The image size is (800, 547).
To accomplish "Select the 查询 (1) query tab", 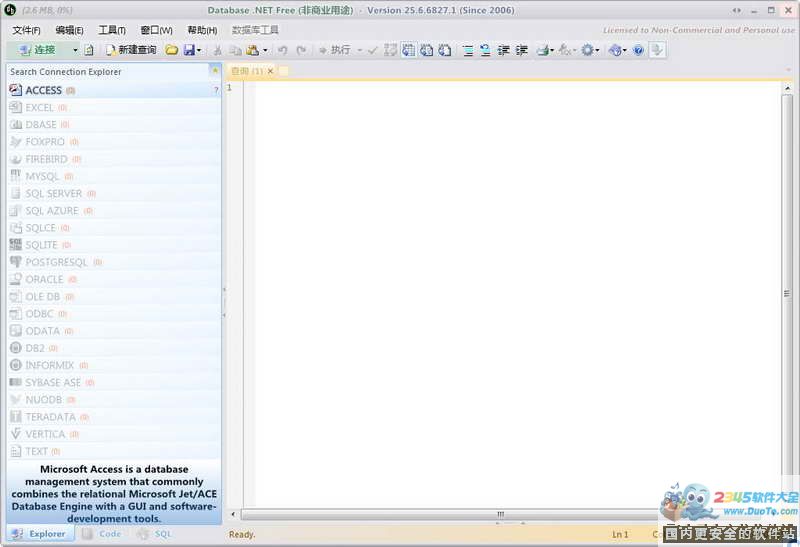I will tap(247, 71).
